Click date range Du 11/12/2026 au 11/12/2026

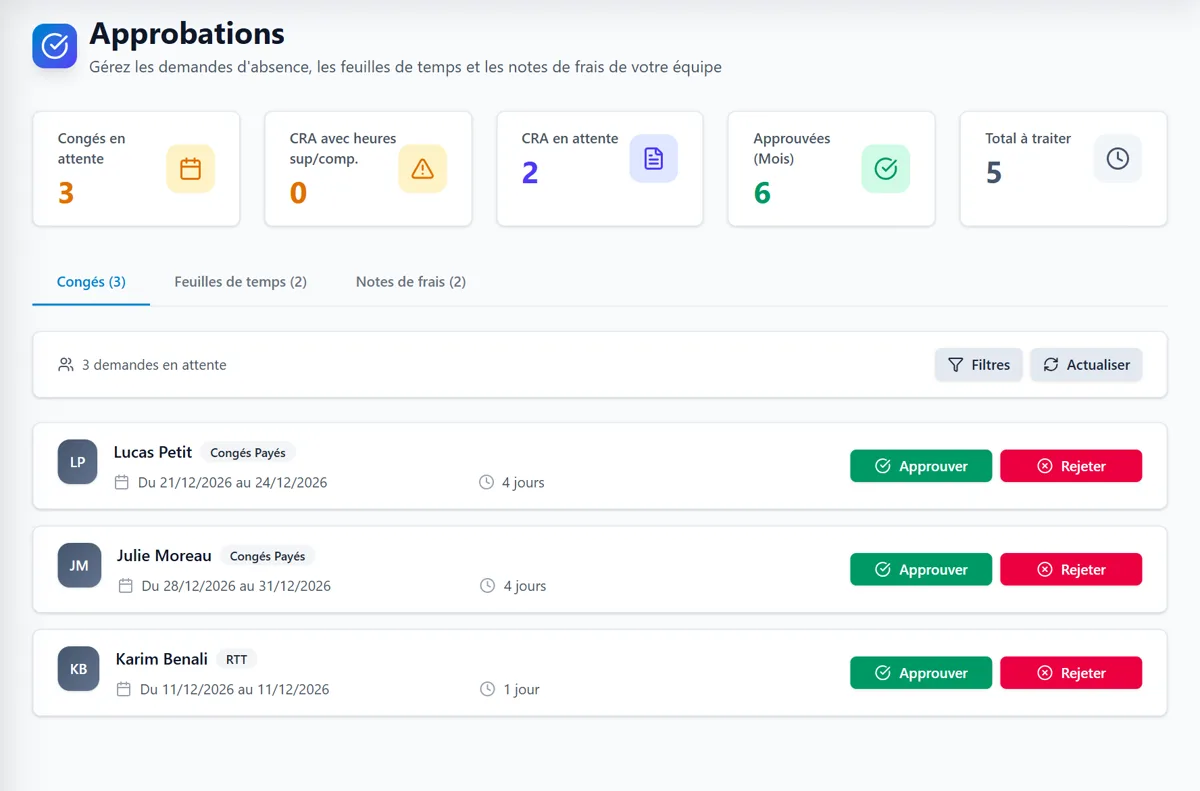235,690
